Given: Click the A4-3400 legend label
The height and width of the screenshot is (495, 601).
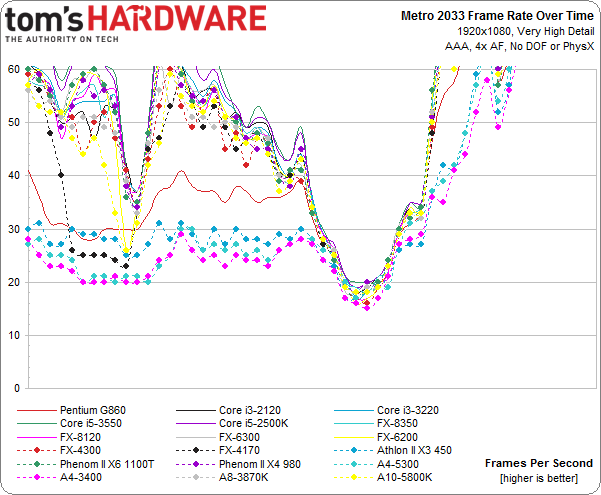Looking at the screenshot, I should pyautogui.click(x=81, y=477).
